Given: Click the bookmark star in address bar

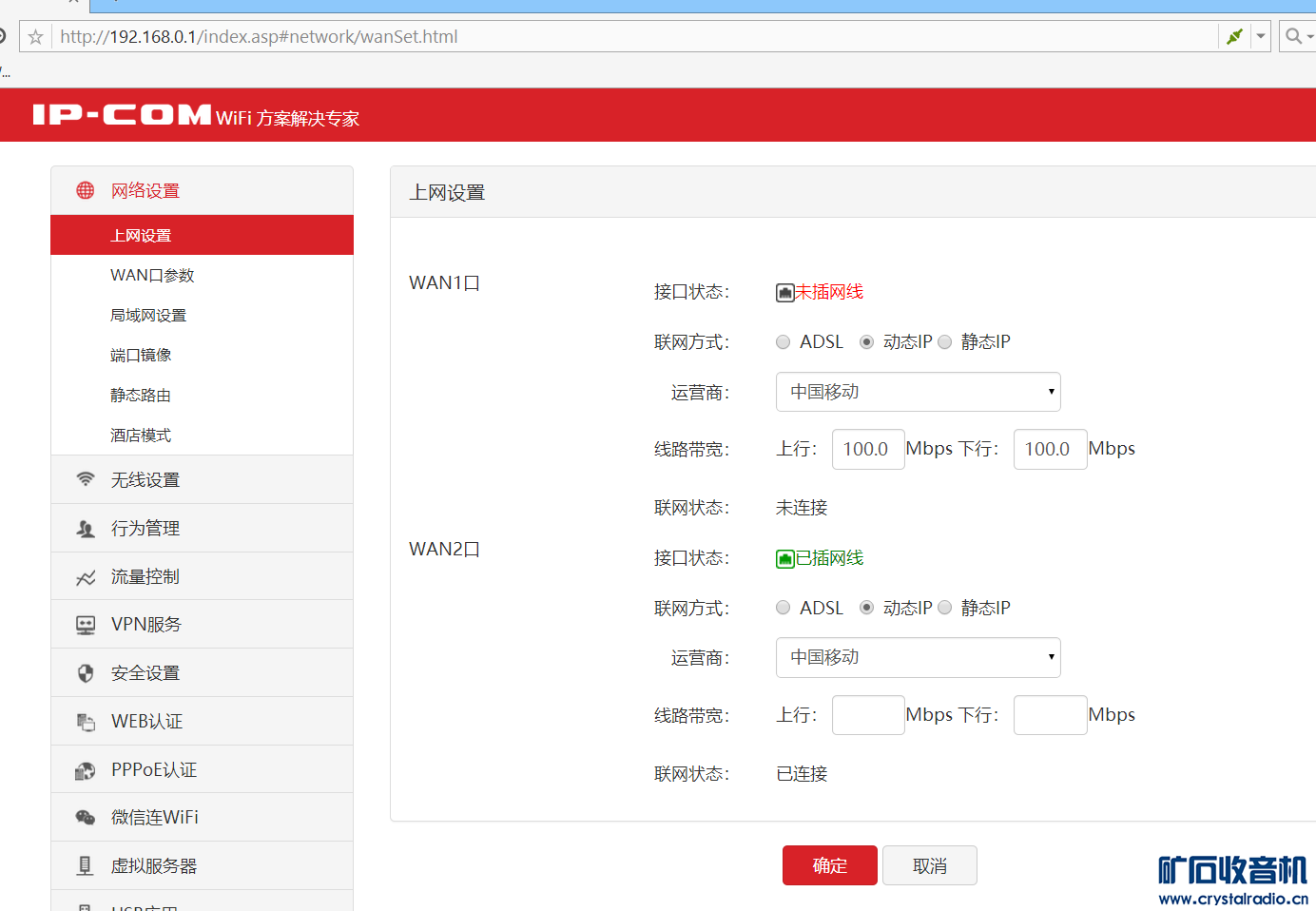Looking at the screenshot, I should pos(35,37).
